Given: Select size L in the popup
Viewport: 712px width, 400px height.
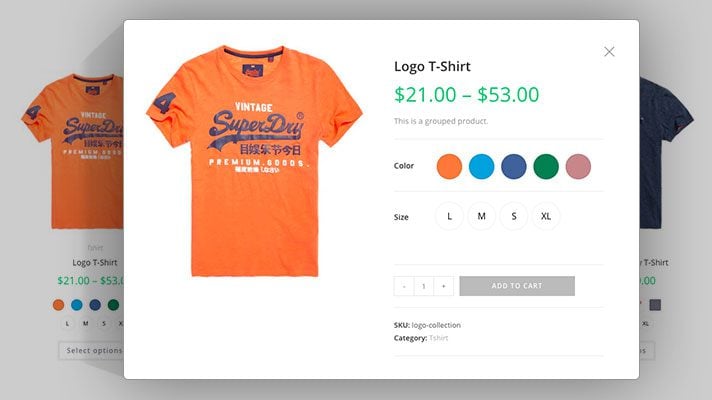Looking at the screenshot, I should pyautogui.click(x=450, y=216).
